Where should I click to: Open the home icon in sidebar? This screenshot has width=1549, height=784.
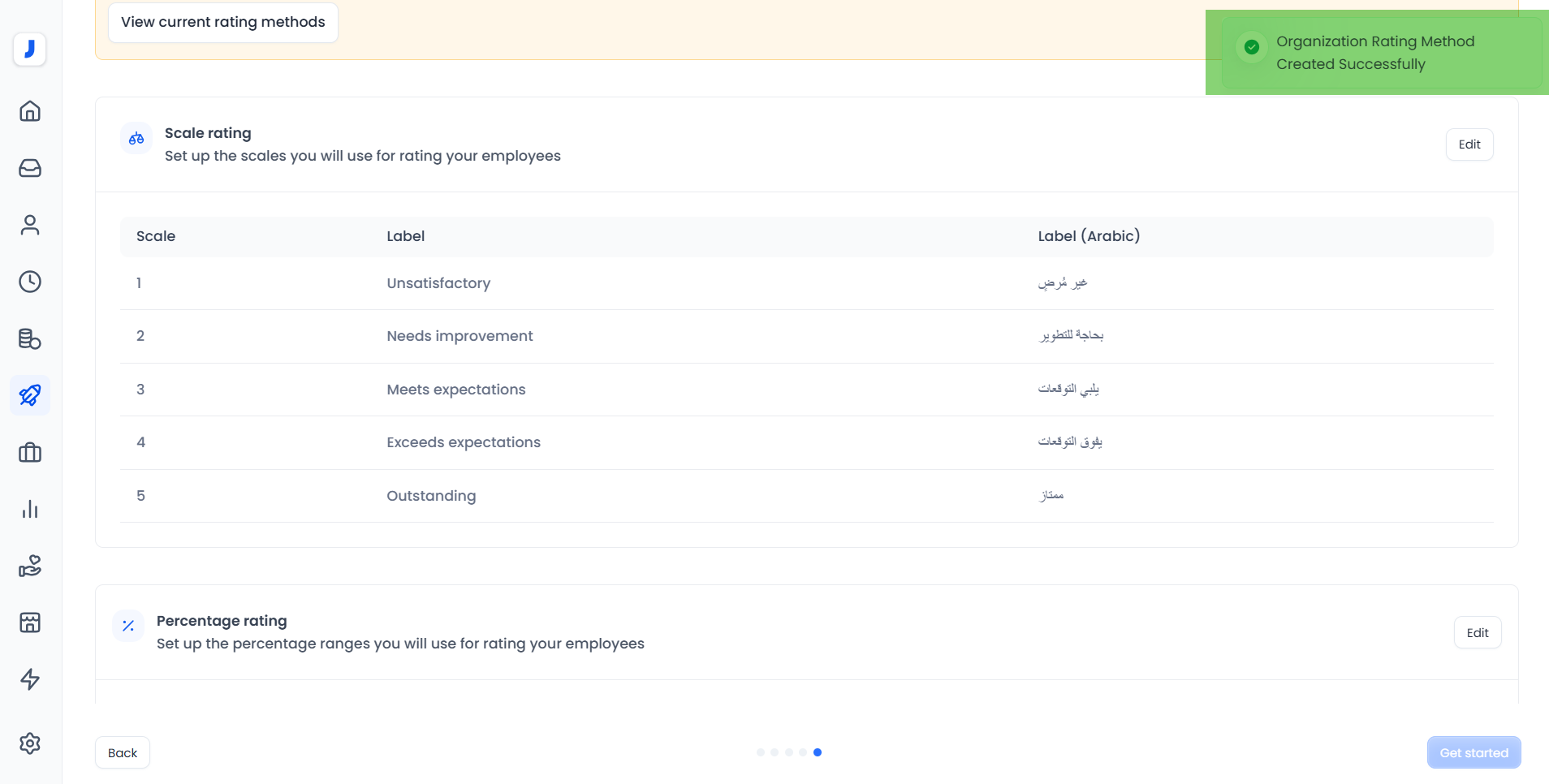coord(30,111)
